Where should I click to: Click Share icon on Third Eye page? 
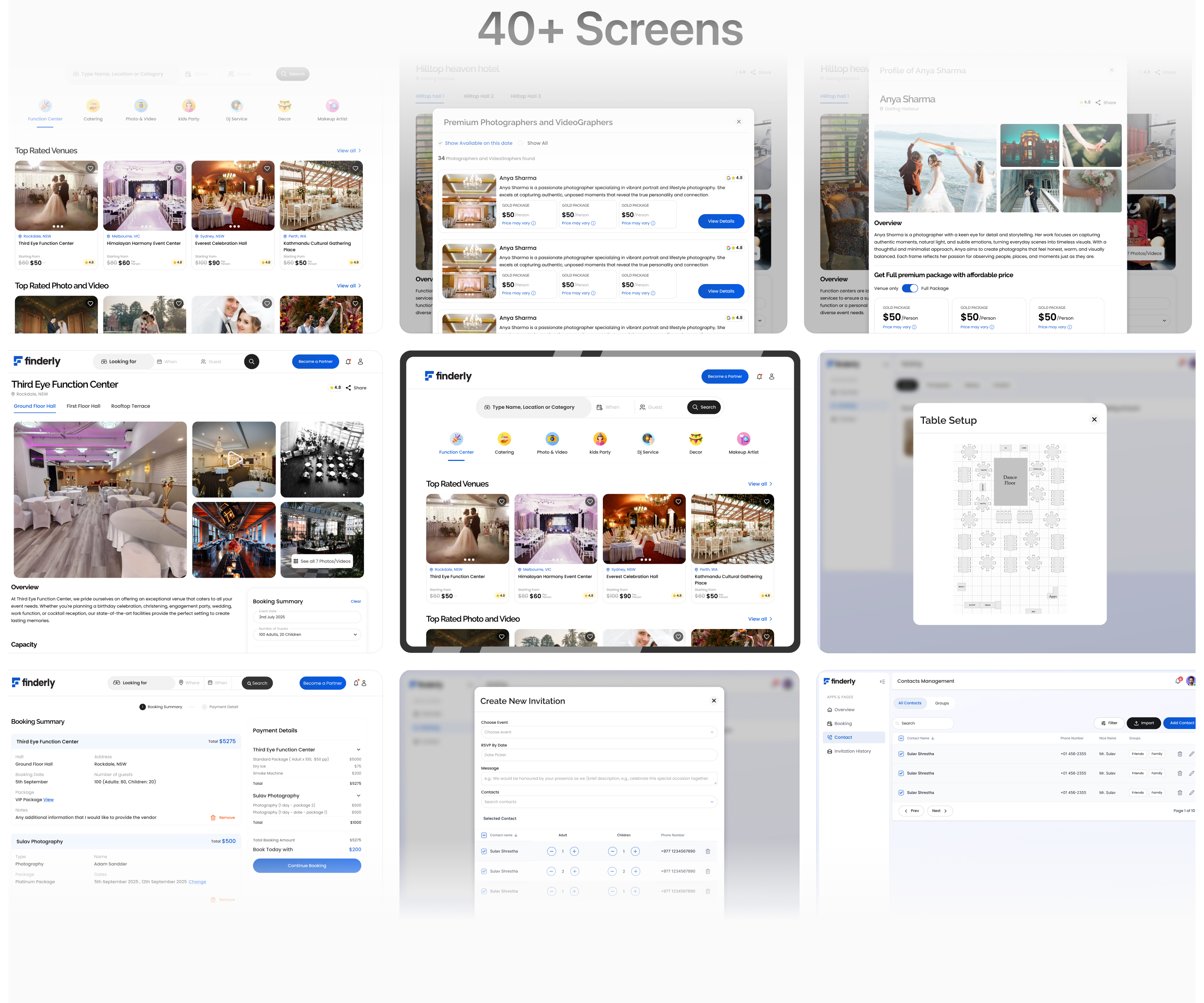(349, 388)
